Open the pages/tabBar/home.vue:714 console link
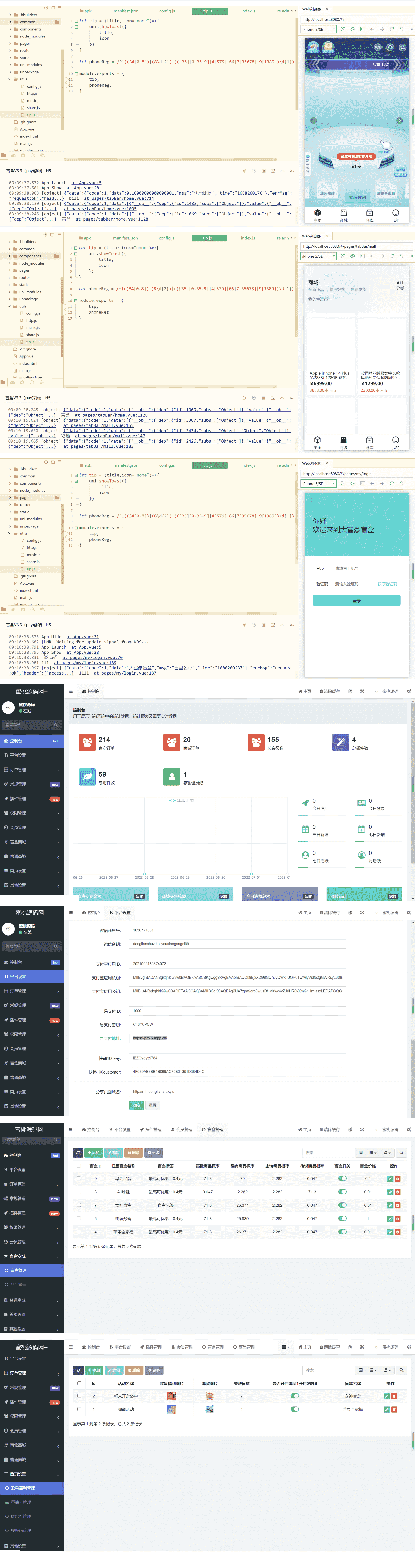 click(119, 198)
